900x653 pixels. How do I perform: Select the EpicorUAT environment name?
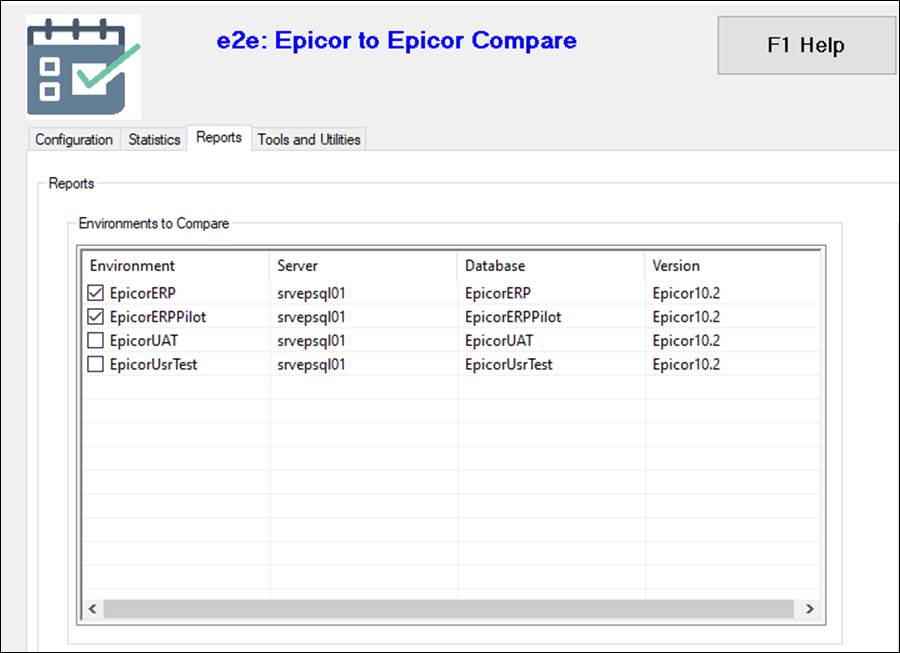tap(143, 340)
